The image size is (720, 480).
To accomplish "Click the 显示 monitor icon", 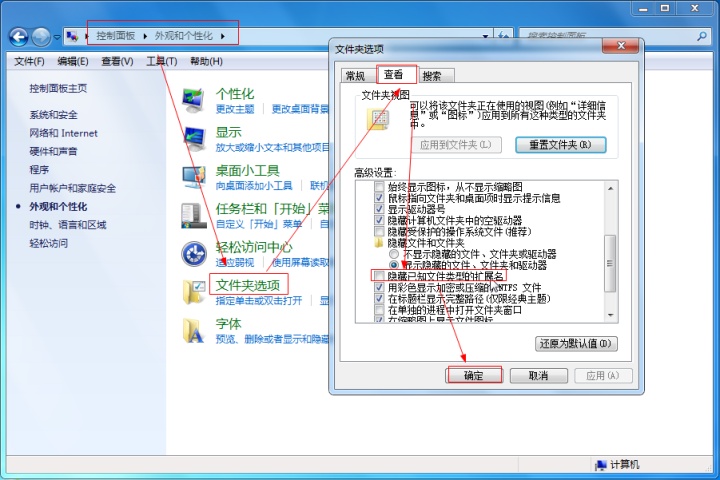I will (194, 139).
